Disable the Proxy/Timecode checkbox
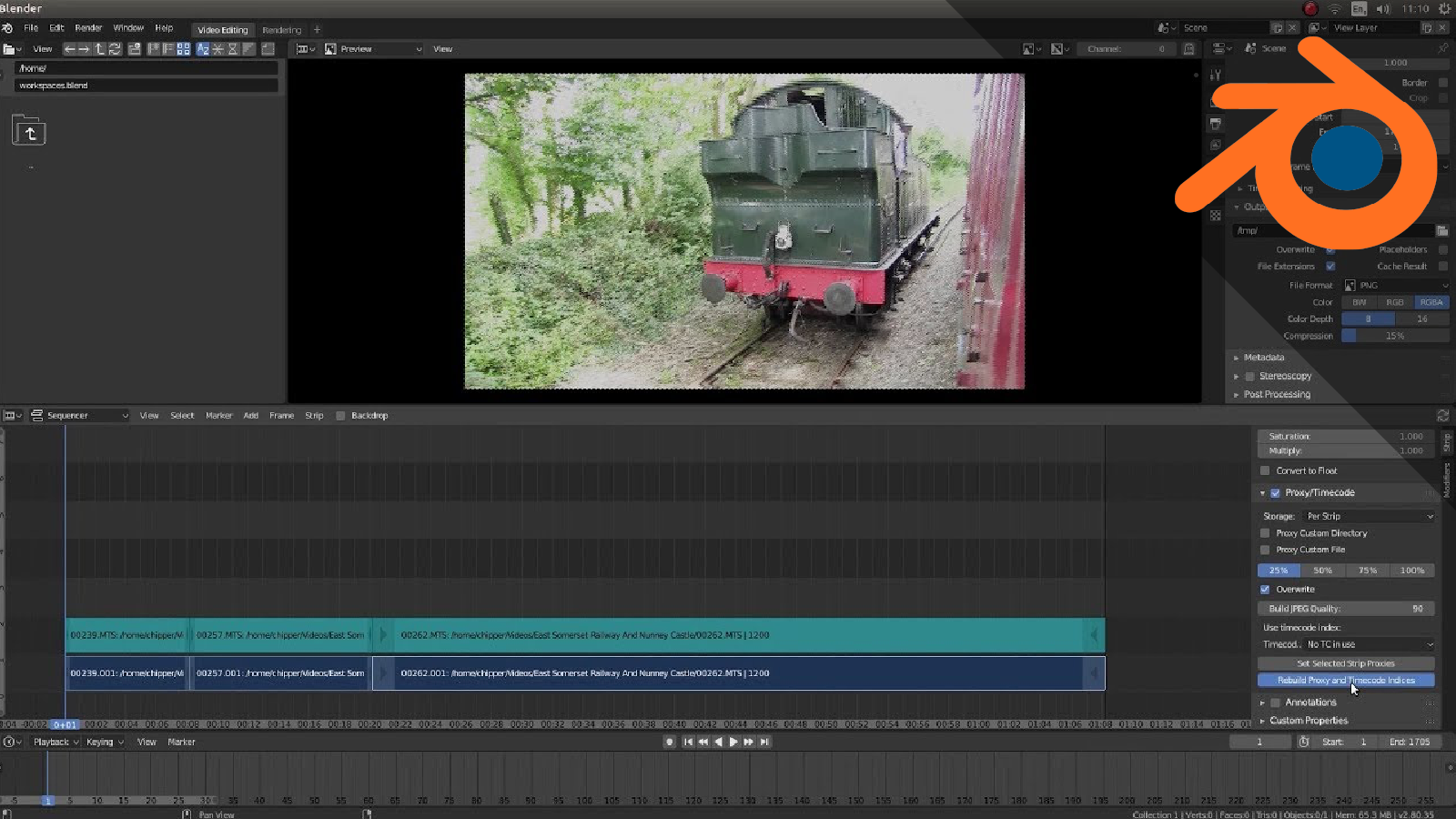The image size is (1456, 819). pos(1275,493)
